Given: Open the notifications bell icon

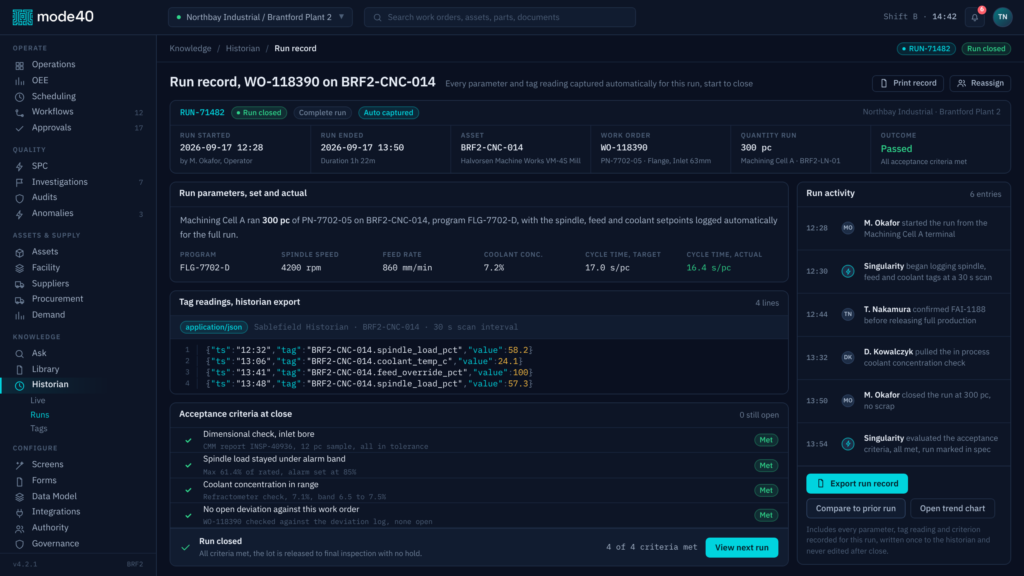Looking at the screenshot, I should [x=974, y=18].
